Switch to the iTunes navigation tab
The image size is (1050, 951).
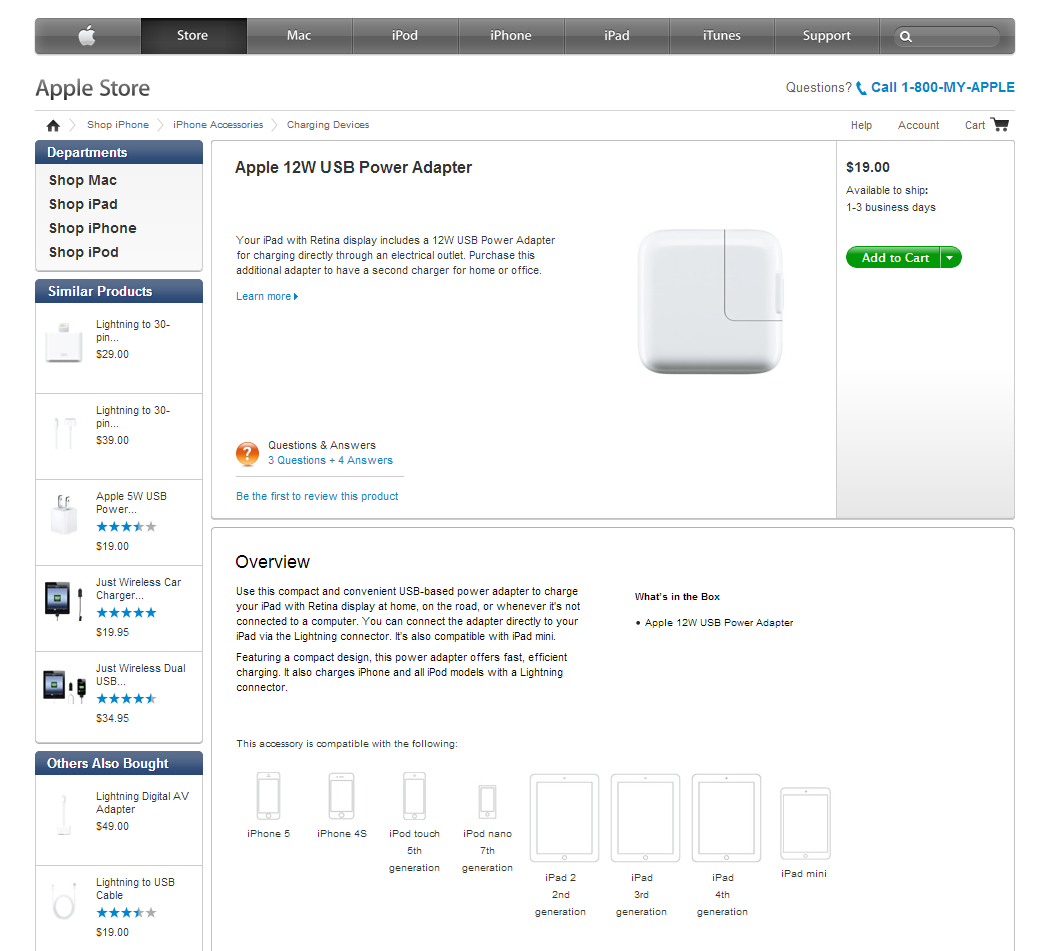pyautogui.click(x=721, y=36)
